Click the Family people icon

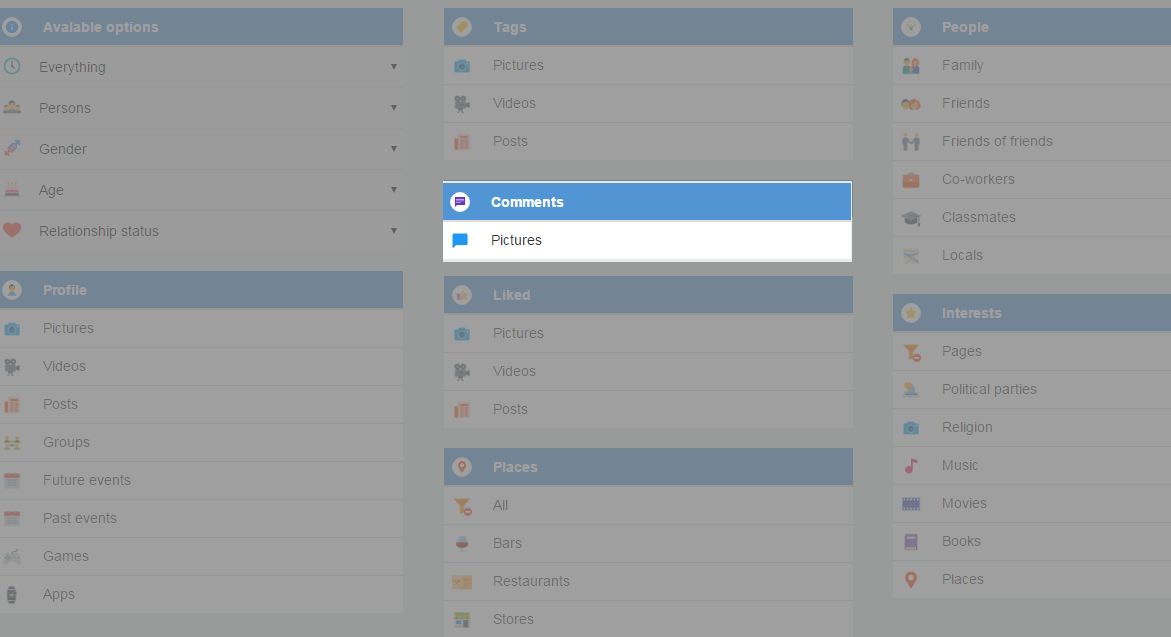(911, 66)
